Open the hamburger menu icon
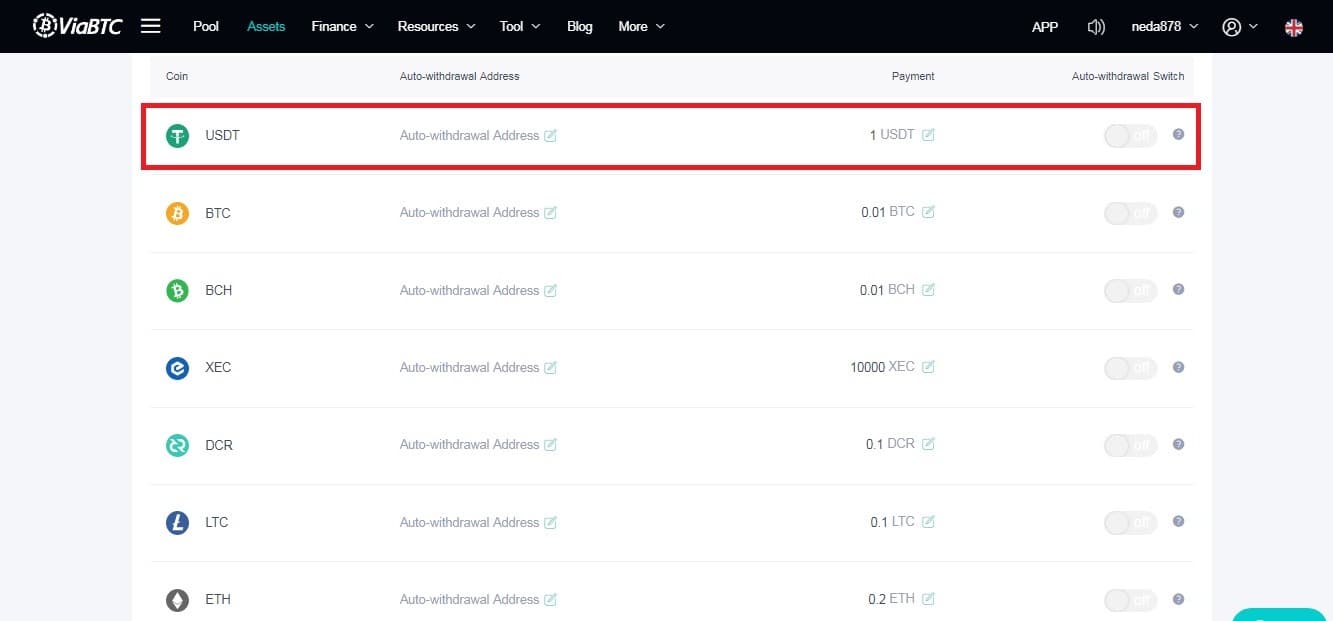Screen dimensions: 1333x621 (x=150, y=26)
